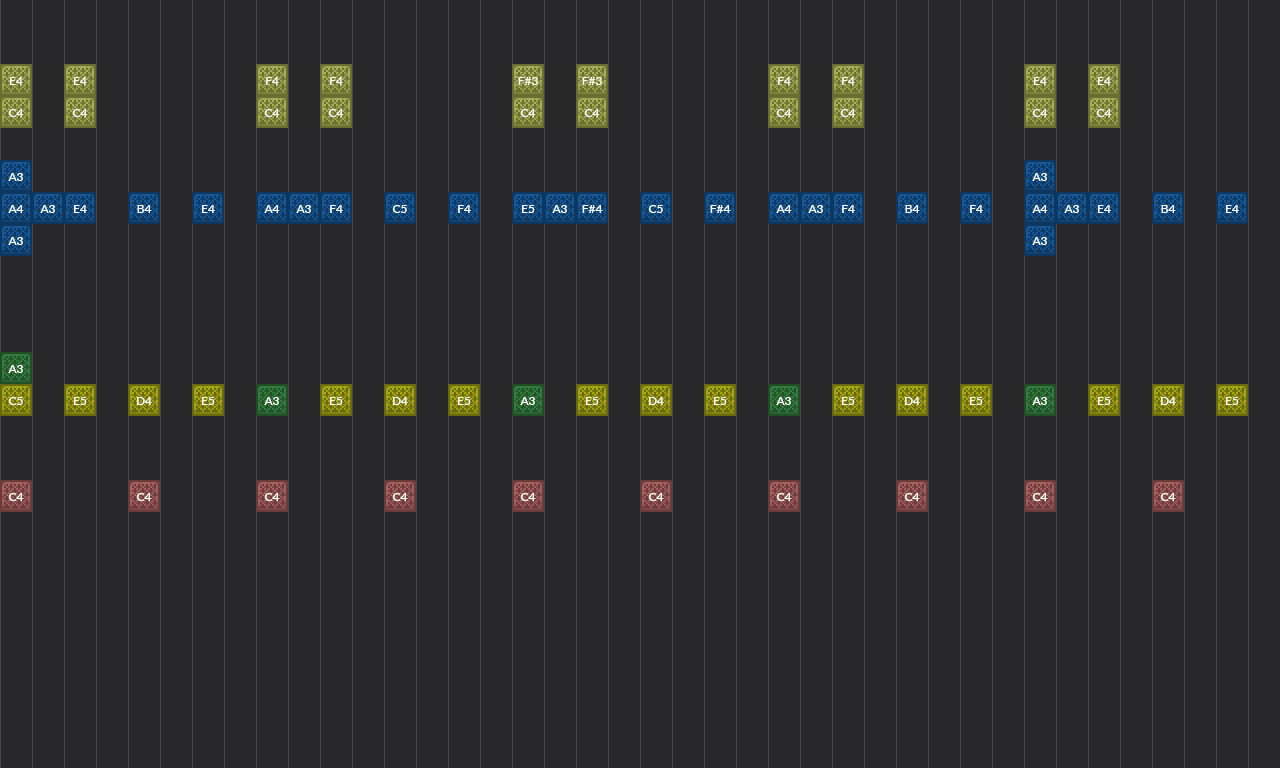Click the olive C4 note below the first F4

coord(272,113)
